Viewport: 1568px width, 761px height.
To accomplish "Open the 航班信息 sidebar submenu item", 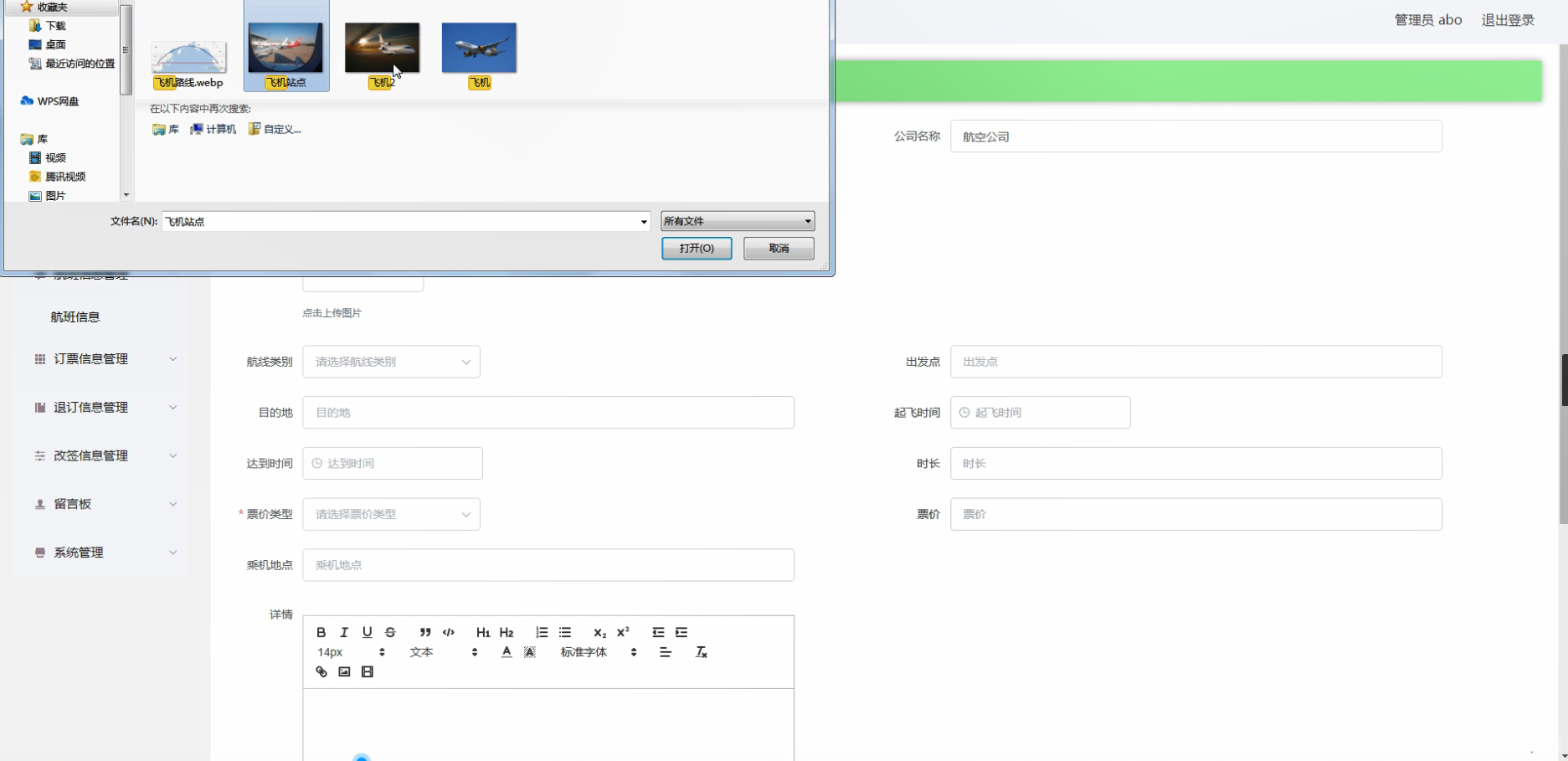I will (x=75, y=317).
